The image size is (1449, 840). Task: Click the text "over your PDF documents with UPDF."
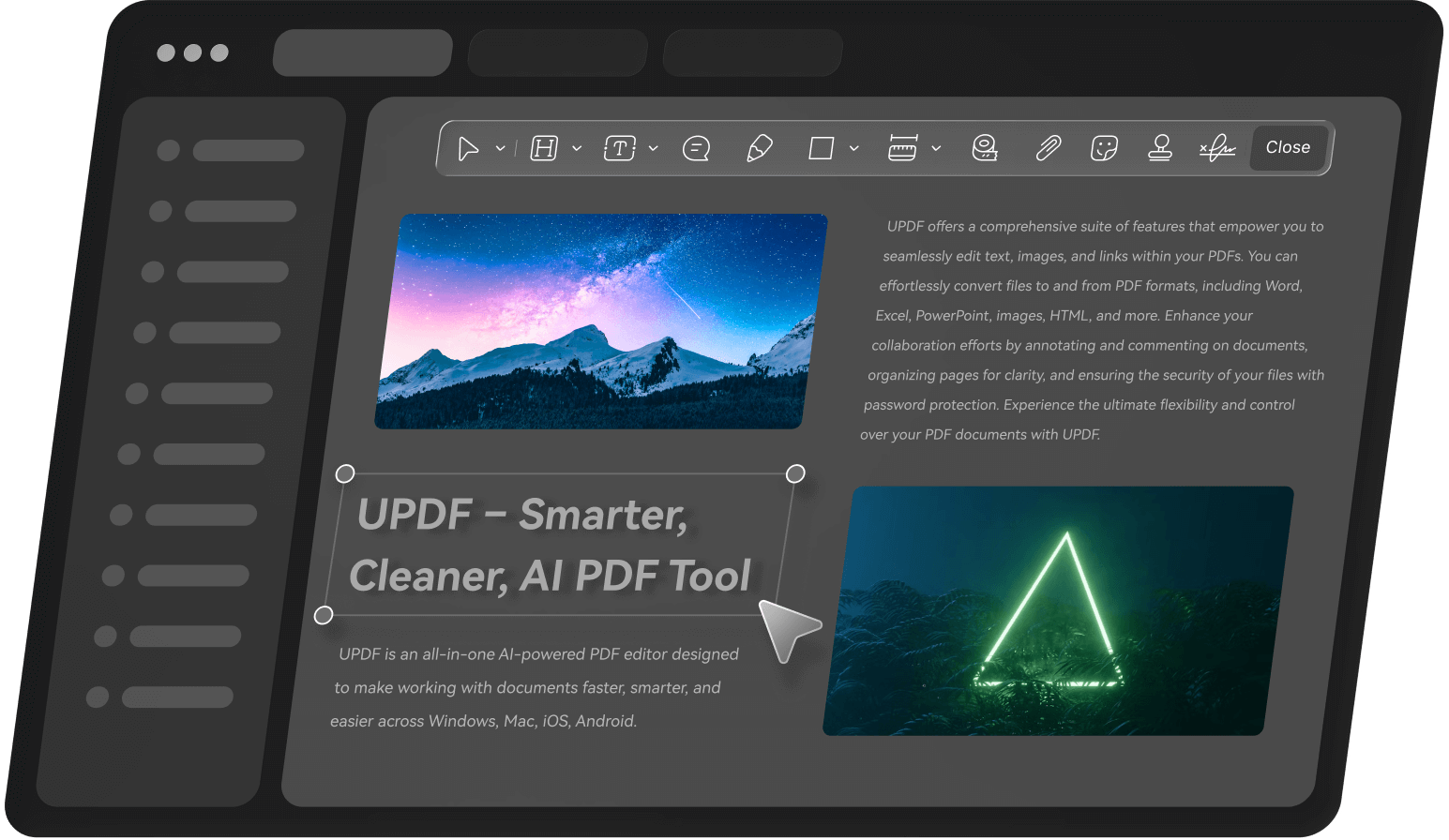coord(980,434)
